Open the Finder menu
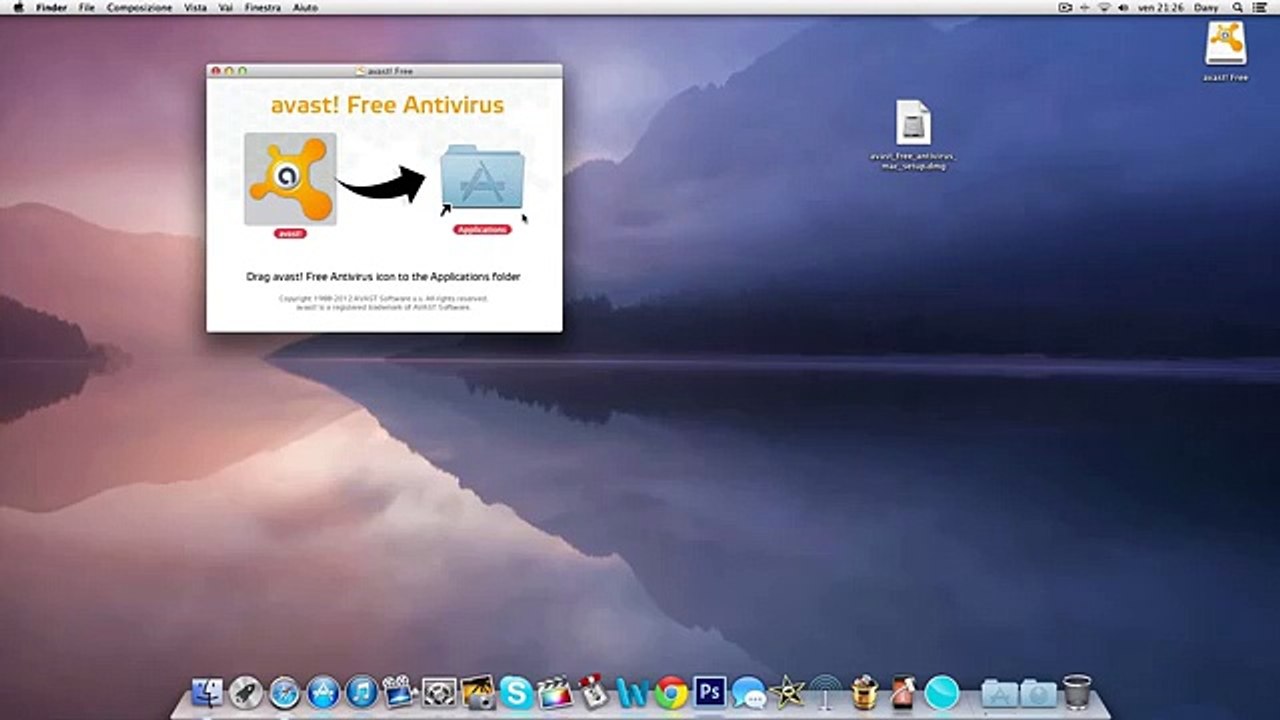This screenshot has width=1280, height=720. tap(50, 7)
